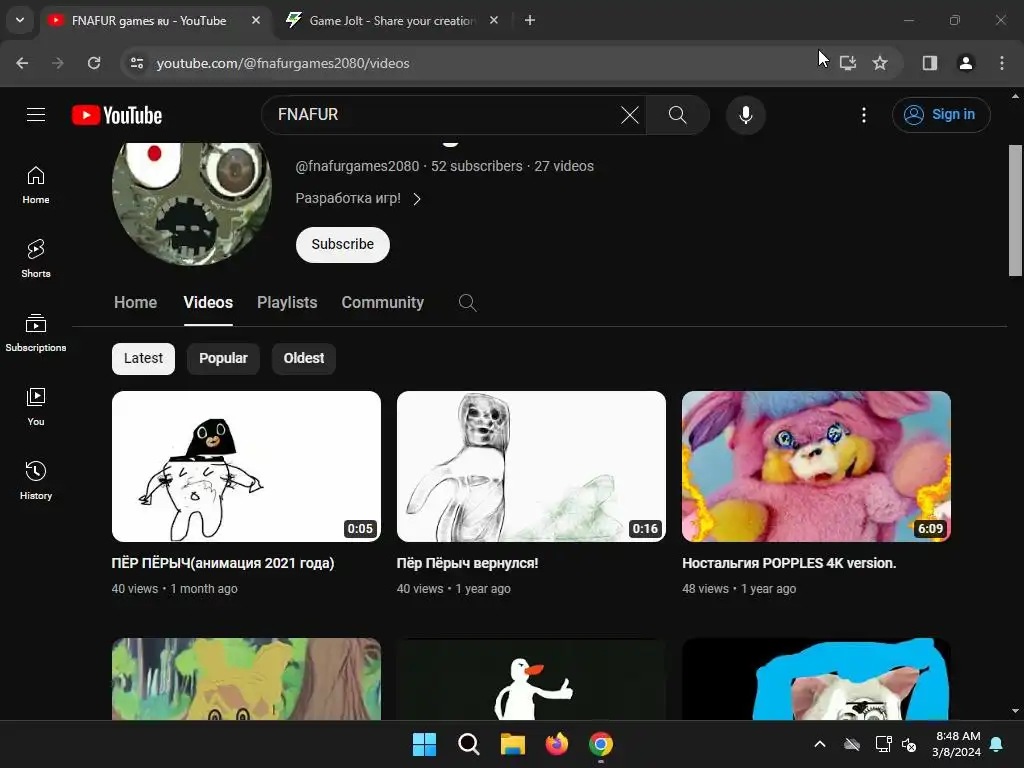Go back with the browser back arrow
The image size is (1024, 768).
click(22, 63)
